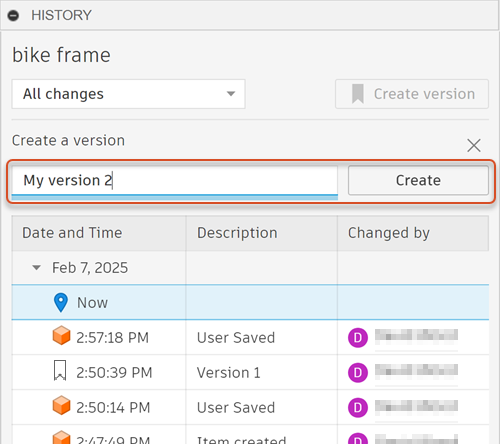Click the user avatar in 2:57:18 PM row
500x444 pixels.
pyautogui.click(x=358, y=338)
